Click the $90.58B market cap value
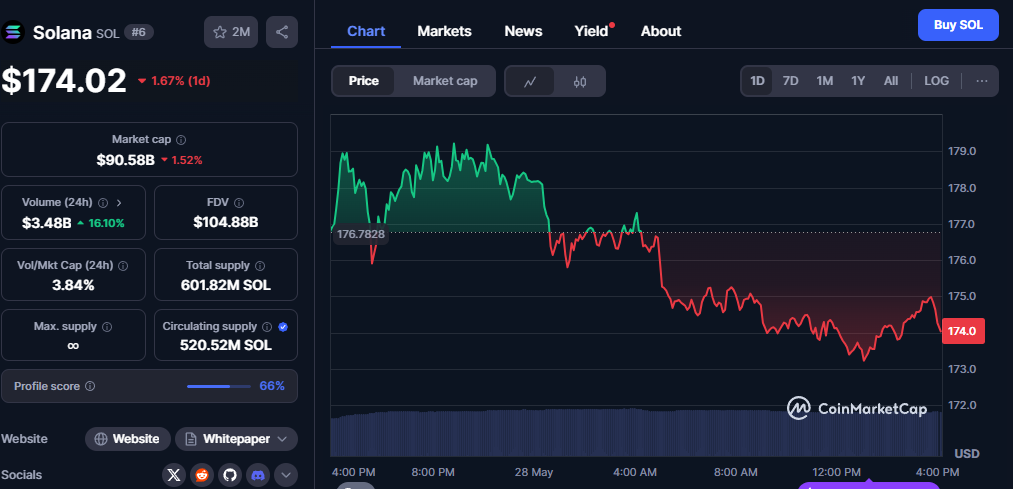 125,160
